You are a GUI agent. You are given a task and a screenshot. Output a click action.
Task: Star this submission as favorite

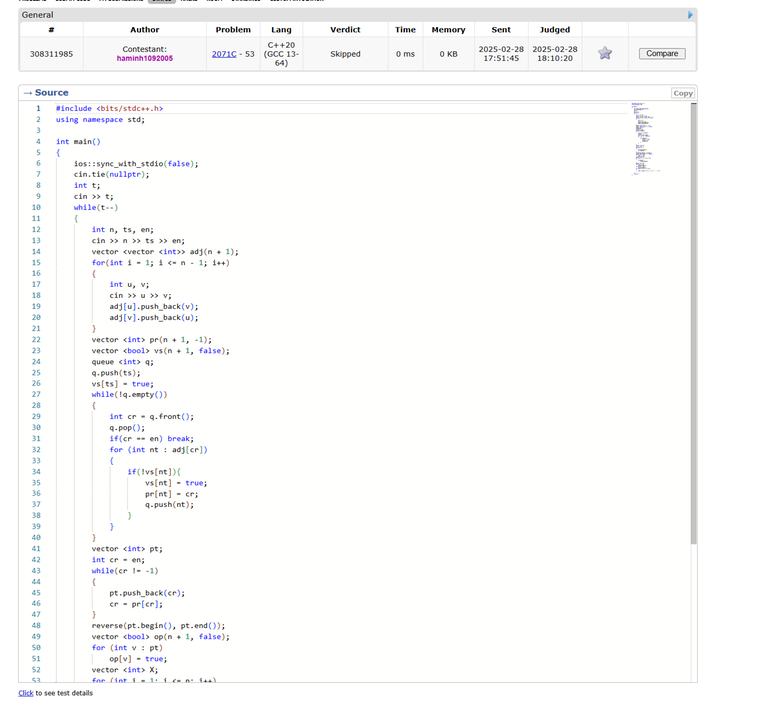click(x=605, y=53)
